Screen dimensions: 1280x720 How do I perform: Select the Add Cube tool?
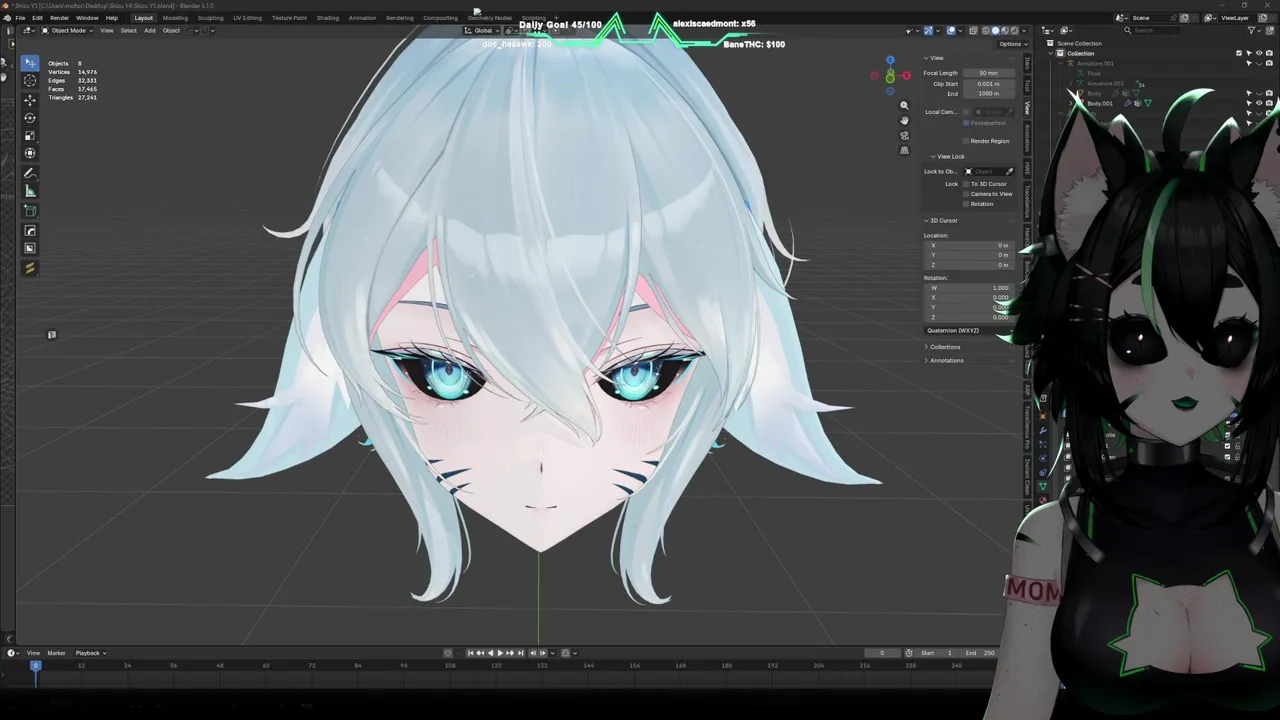(30, 211)
